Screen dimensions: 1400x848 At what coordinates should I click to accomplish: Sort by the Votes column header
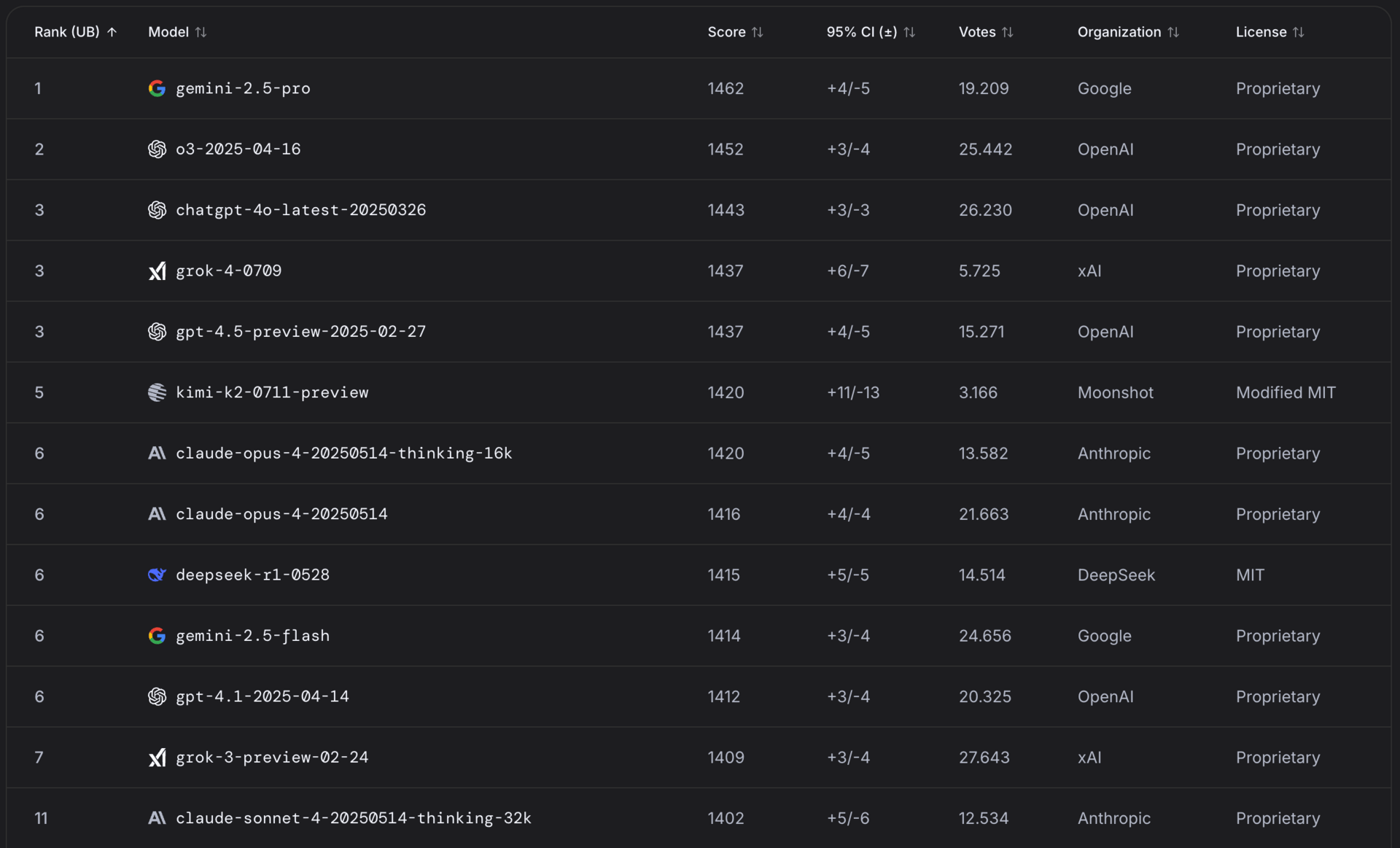click(x=986, y=32)
